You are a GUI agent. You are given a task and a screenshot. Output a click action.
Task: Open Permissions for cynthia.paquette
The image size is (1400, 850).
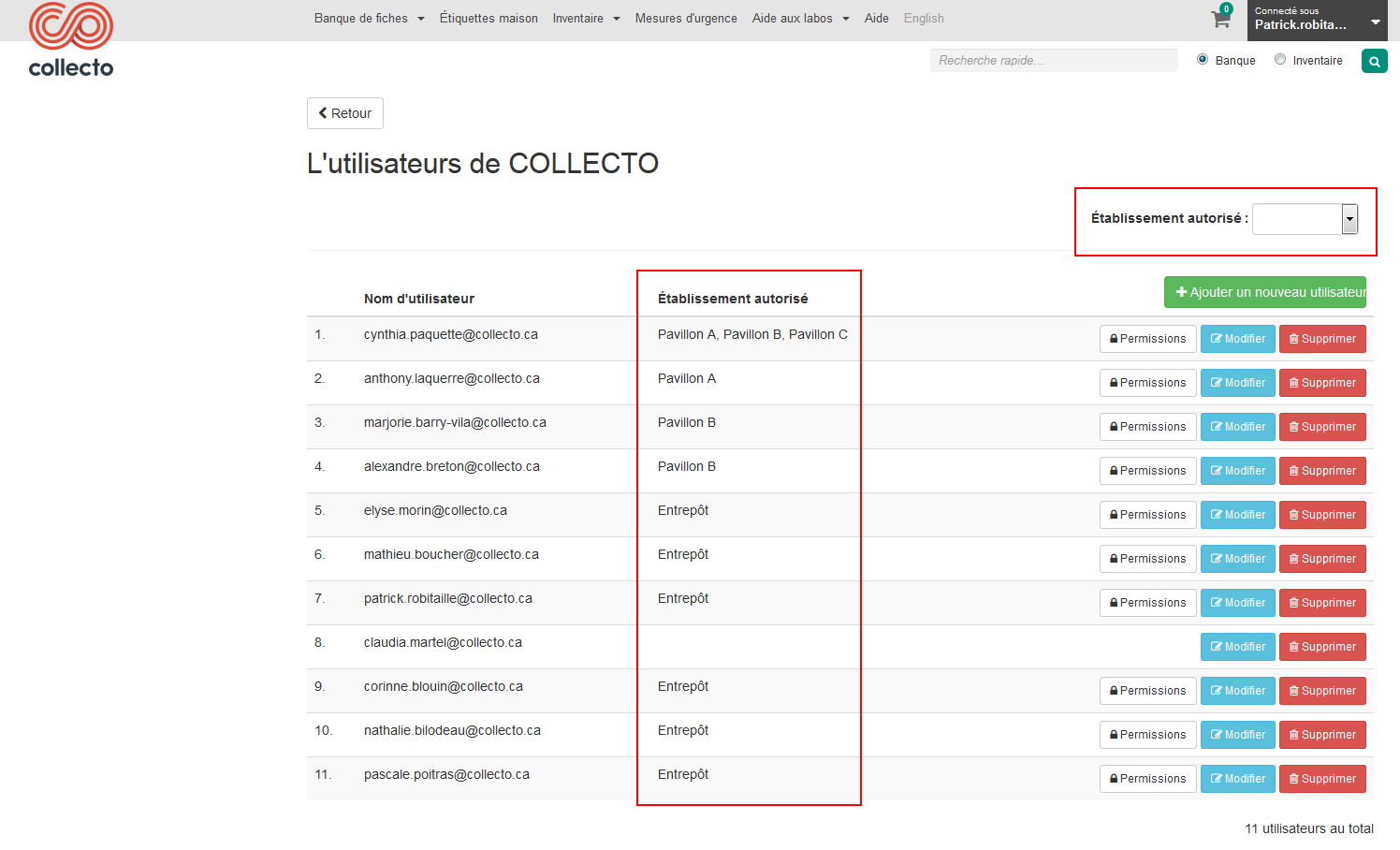coord(1148,339)
